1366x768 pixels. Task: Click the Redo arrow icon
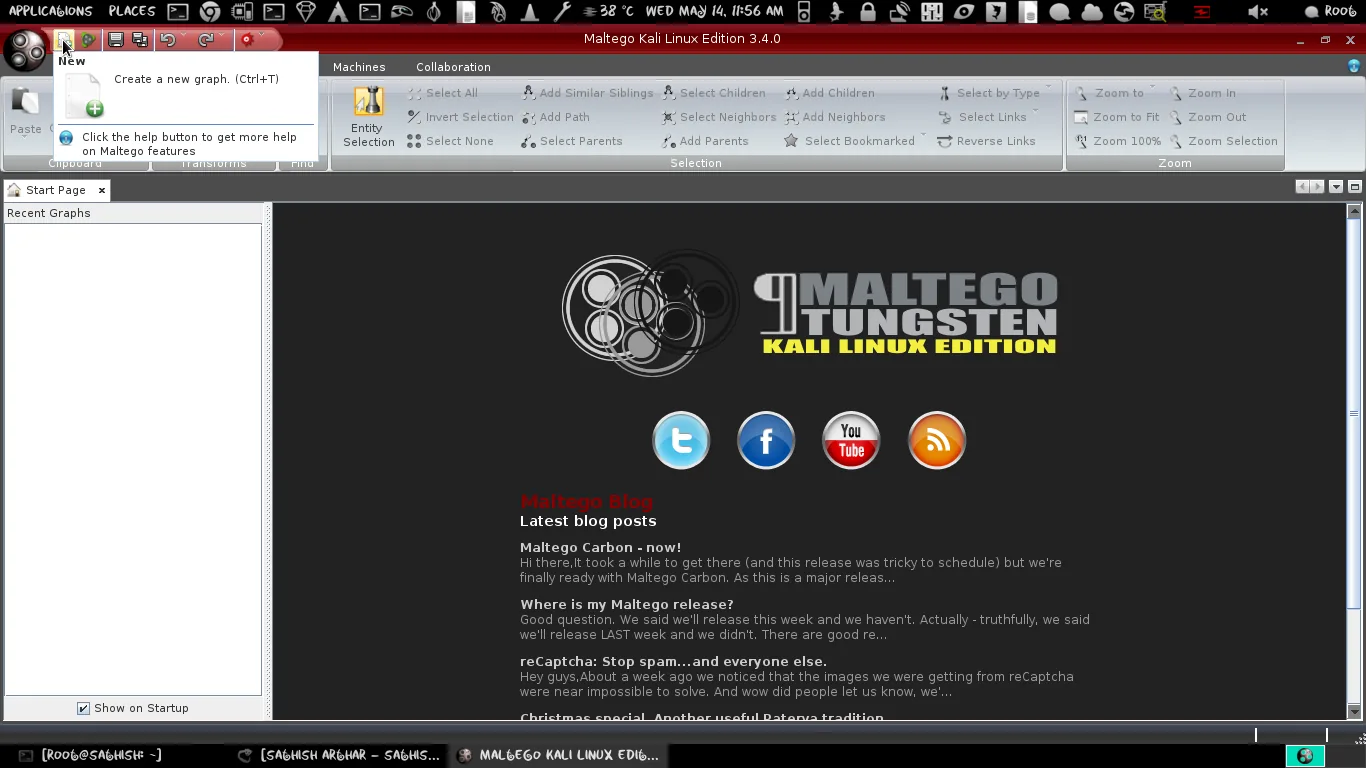click(x=205, y=39)
